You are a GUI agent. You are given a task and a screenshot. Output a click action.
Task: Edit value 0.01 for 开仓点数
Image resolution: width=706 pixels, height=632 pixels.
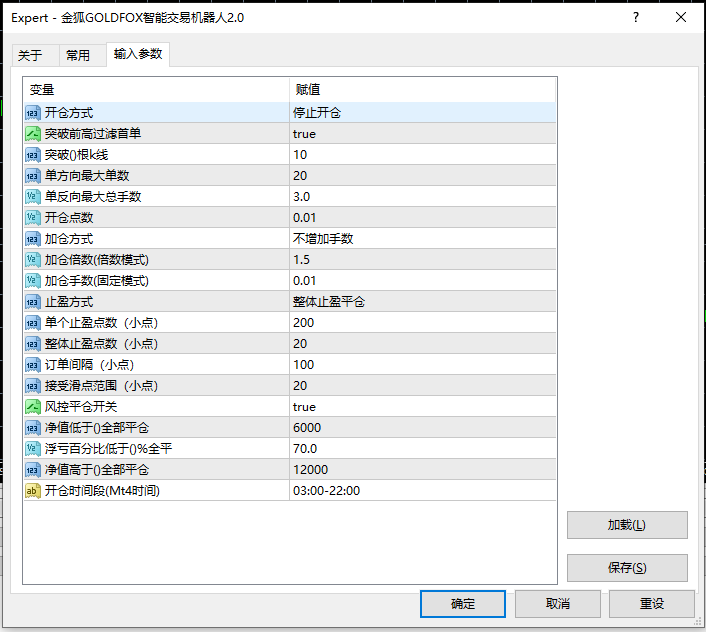(422, 218)
